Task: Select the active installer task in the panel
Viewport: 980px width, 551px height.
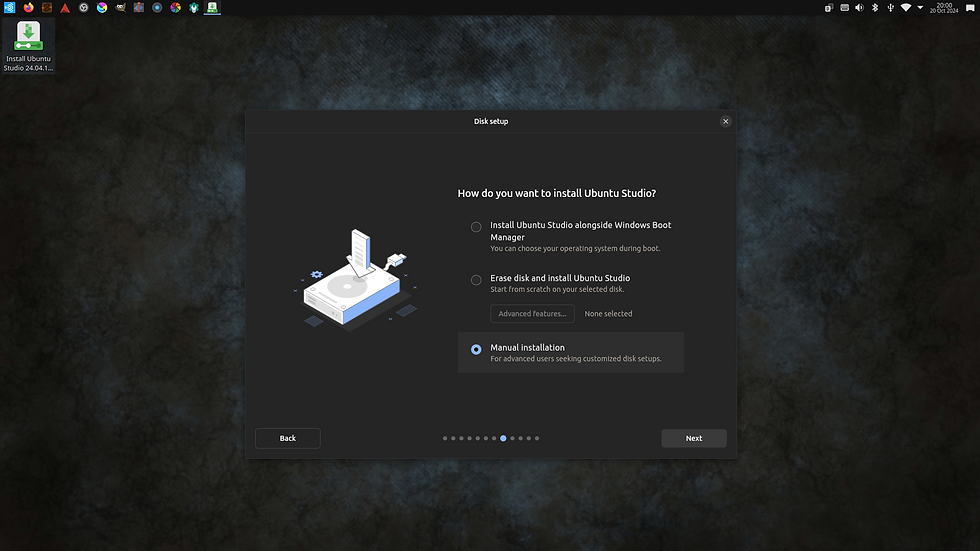Action: click(x=212, y=7)
